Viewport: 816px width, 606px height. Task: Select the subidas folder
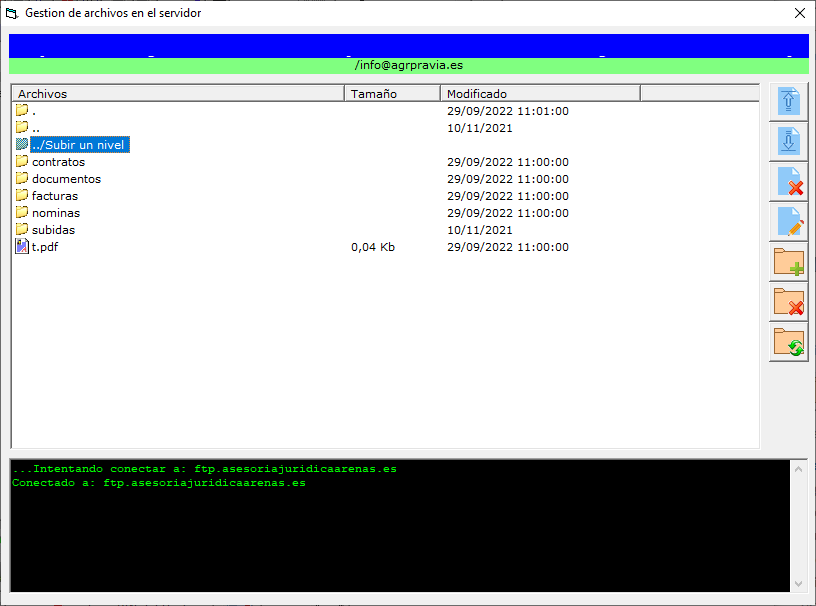pos(53,230)
